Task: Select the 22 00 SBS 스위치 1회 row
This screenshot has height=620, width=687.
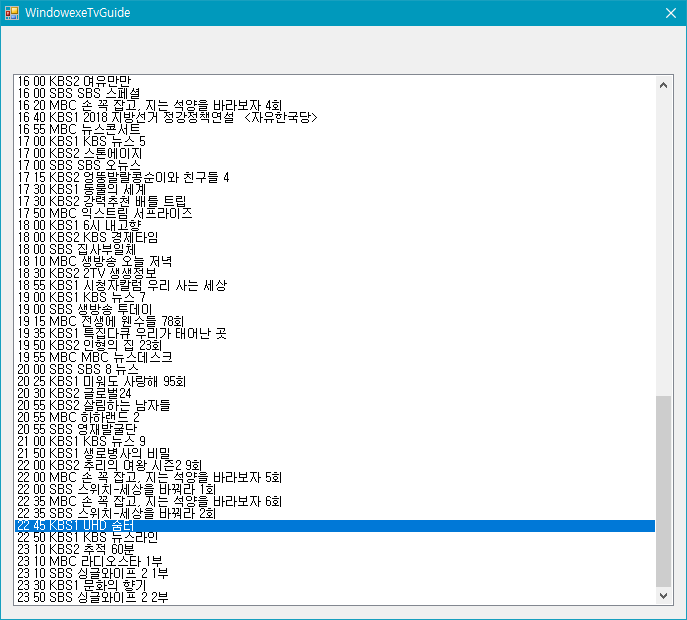Action: 335,489
